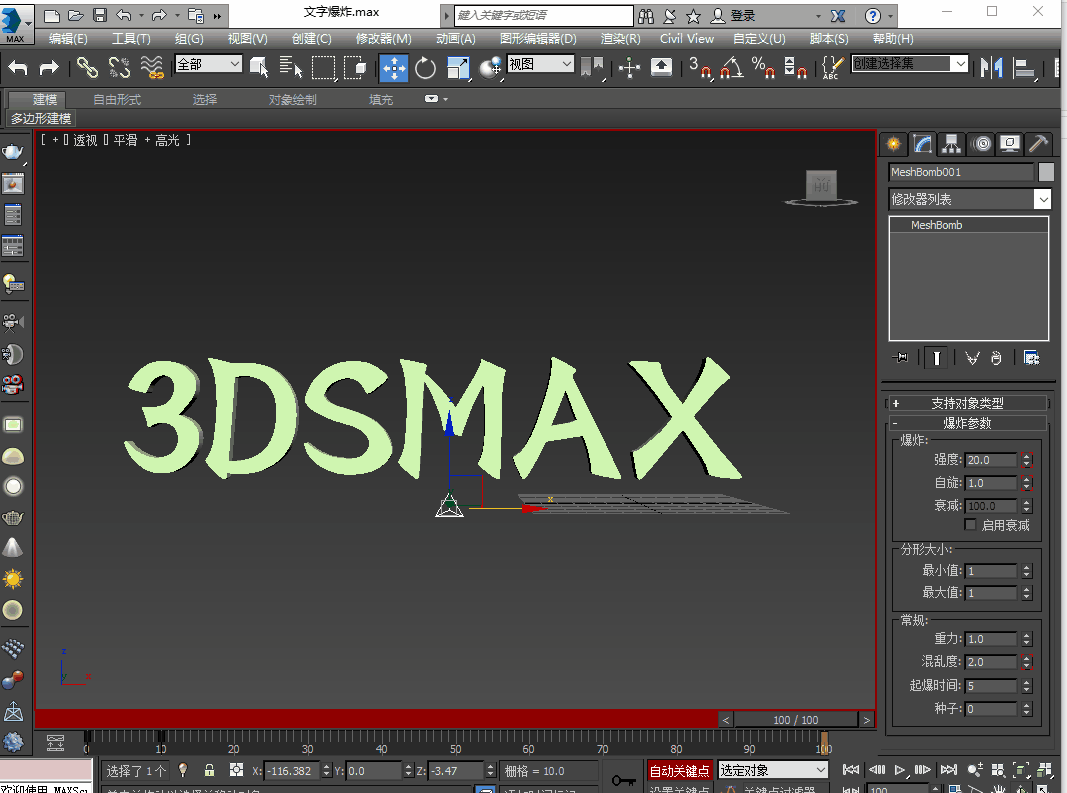Click frame 50 on the track bar
The image size is (1067, 793).
point(455,749)
